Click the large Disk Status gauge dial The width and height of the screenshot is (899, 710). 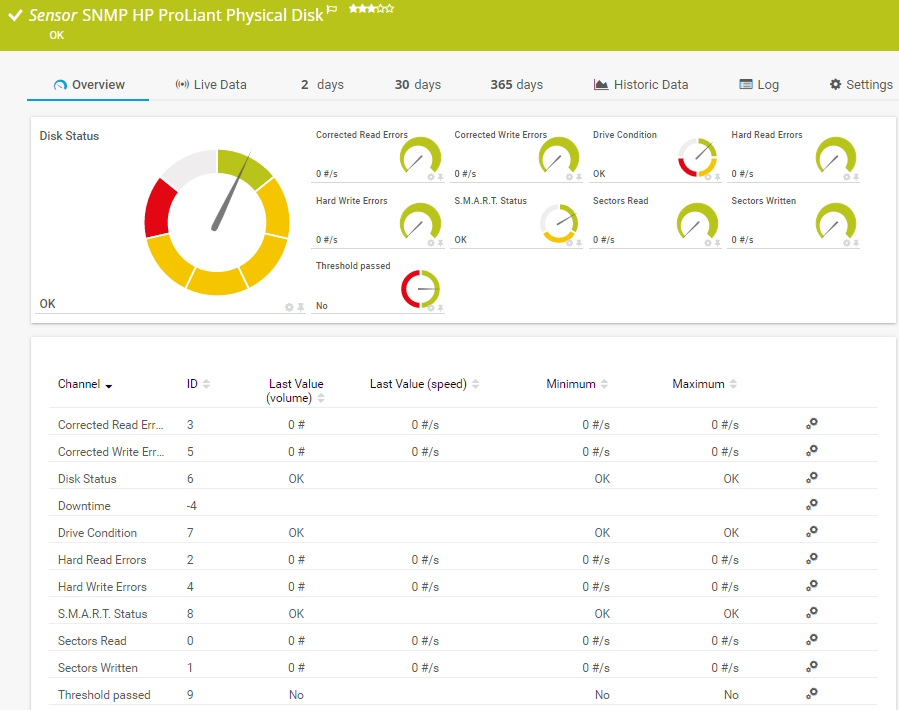click(217, 223)
